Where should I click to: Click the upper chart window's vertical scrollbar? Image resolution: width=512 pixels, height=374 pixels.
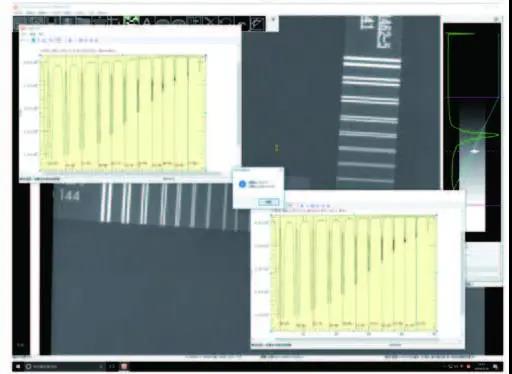click(239, 102)
